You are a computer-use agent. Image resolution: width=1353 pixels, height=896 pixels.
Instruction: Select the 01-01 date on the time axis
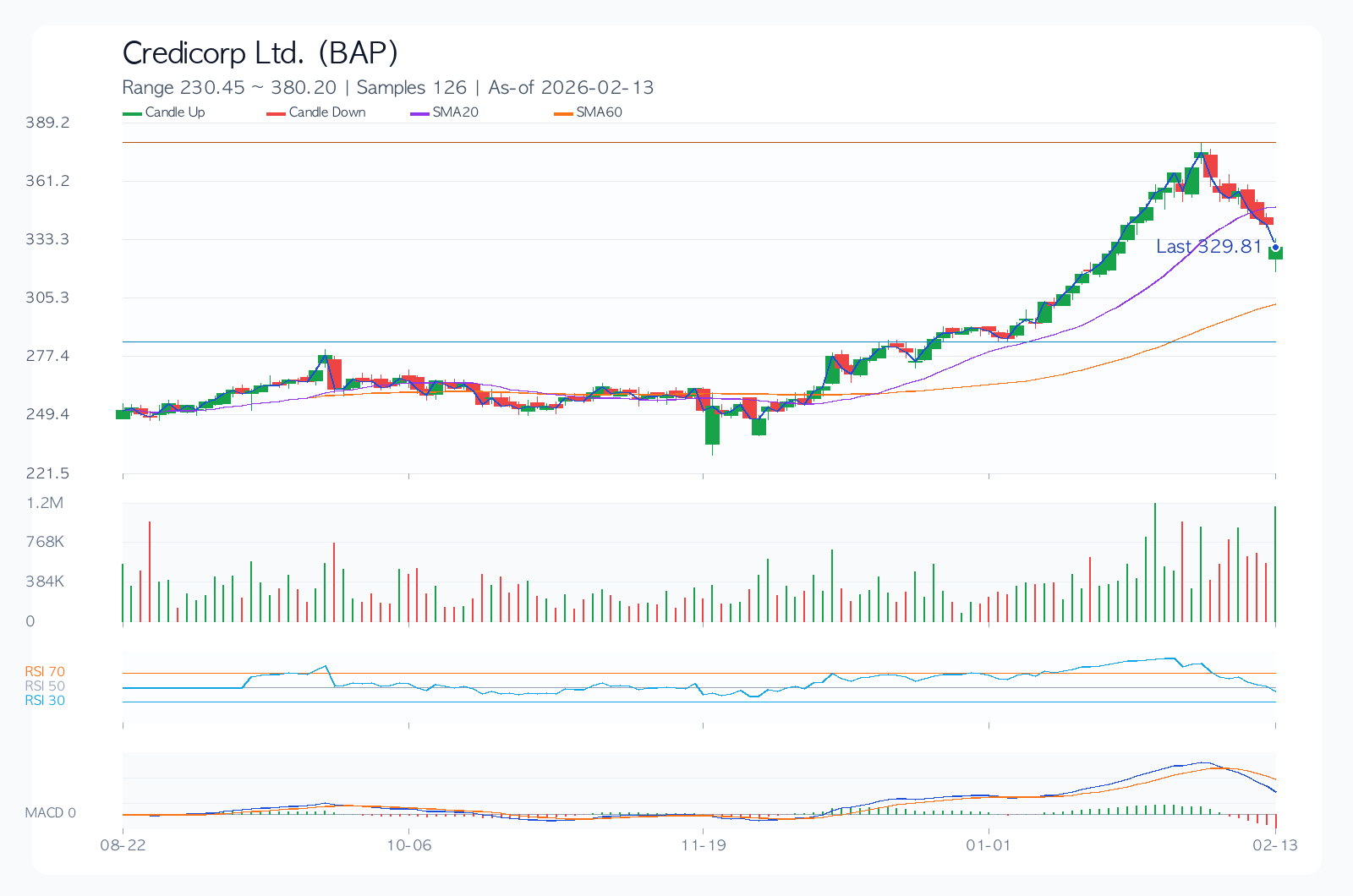coord(989,845)
